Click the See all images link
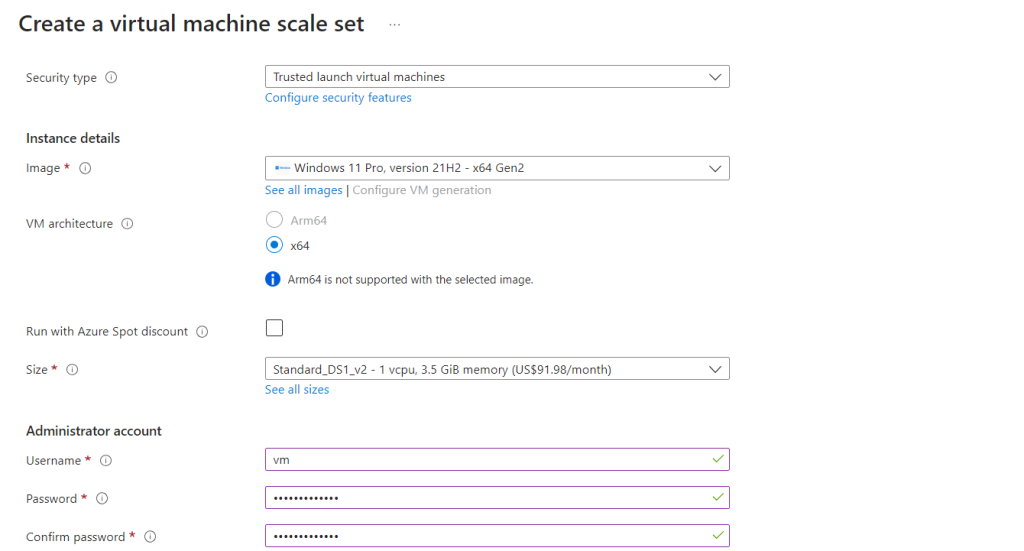 coord(304,190)
